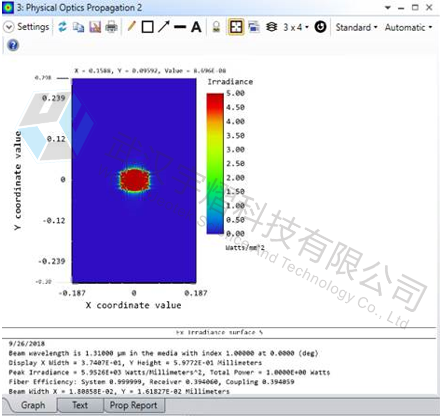Add text with the A tool
The height and width of the screenshot is (417, 440).
[x=196, y=27]
